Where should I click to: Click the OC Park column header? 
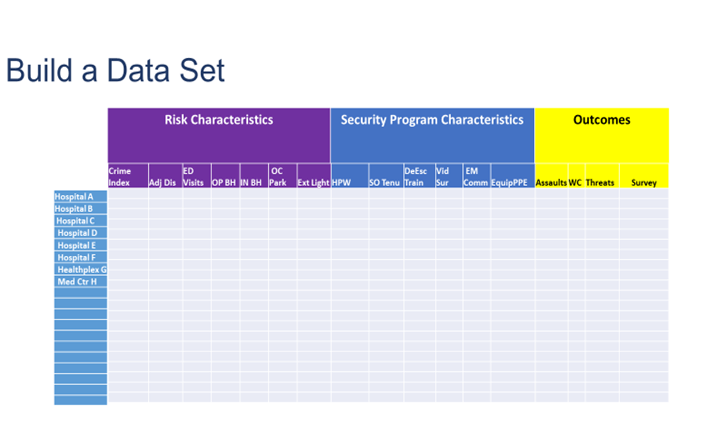click(282, 176)
